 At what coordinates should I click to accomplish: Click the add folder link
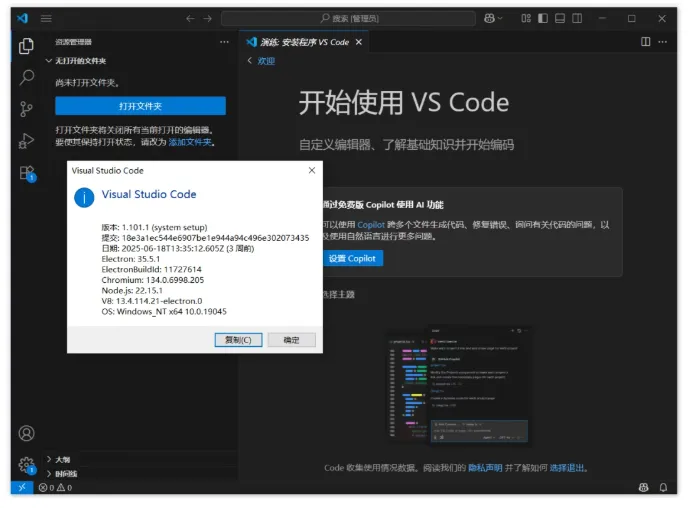tap(190, 142)
